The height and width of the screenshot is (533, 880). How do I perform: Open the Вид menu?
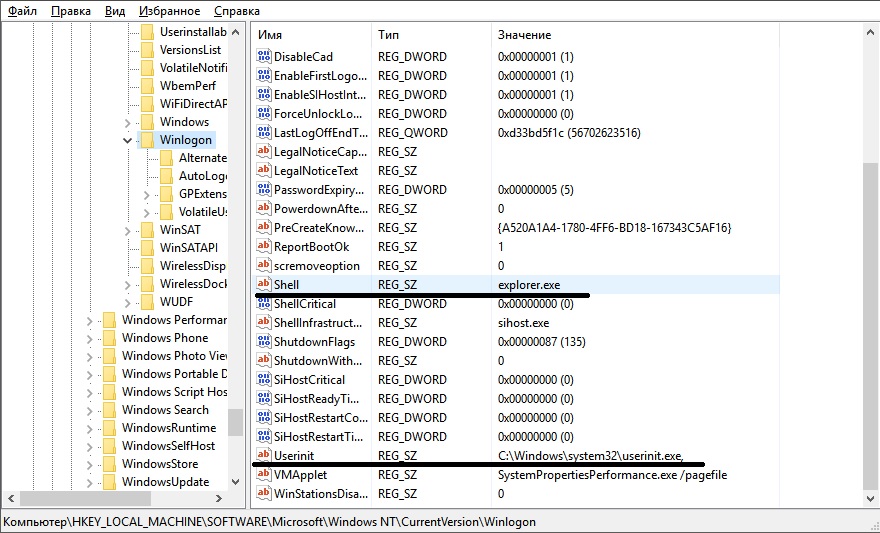tap(115, 11)
